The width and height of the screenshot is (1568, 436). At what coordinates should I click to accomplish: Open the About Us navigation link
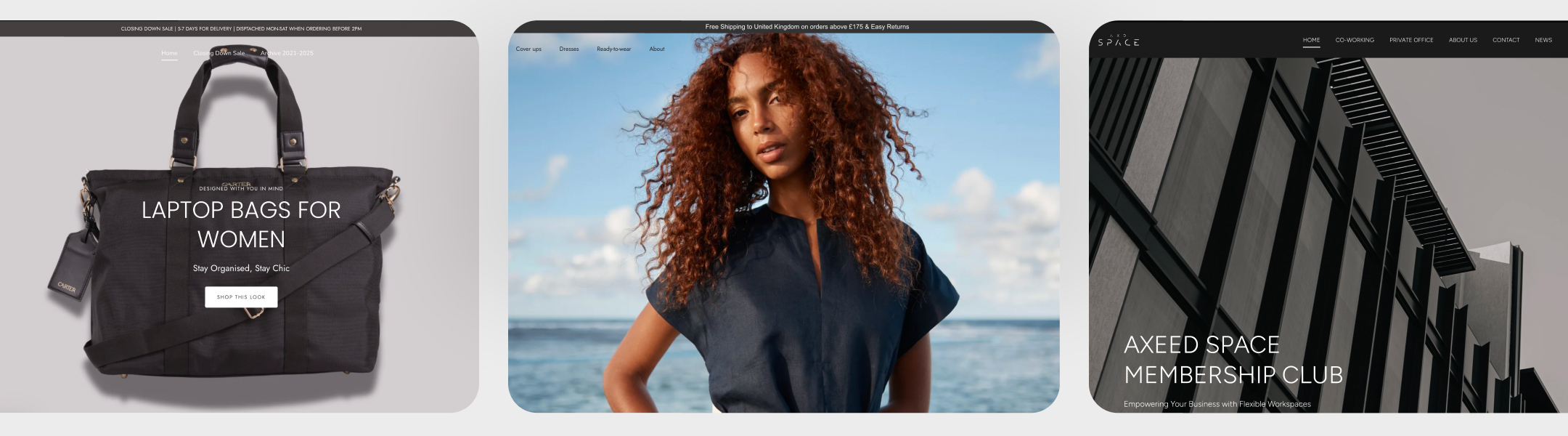coord(1463,40)
